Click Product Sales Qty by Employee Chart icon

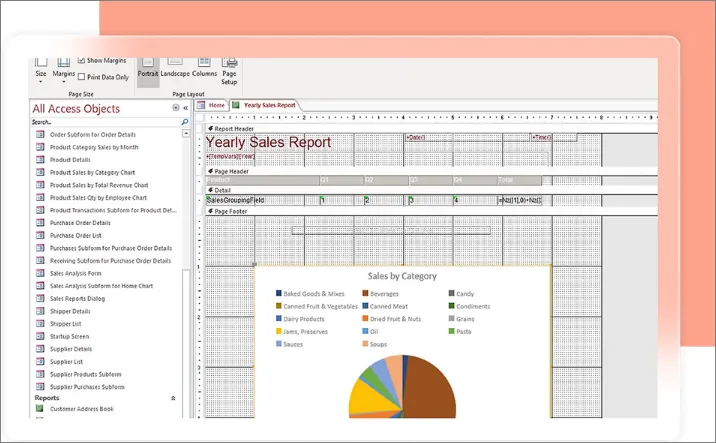tap(40, 197)
